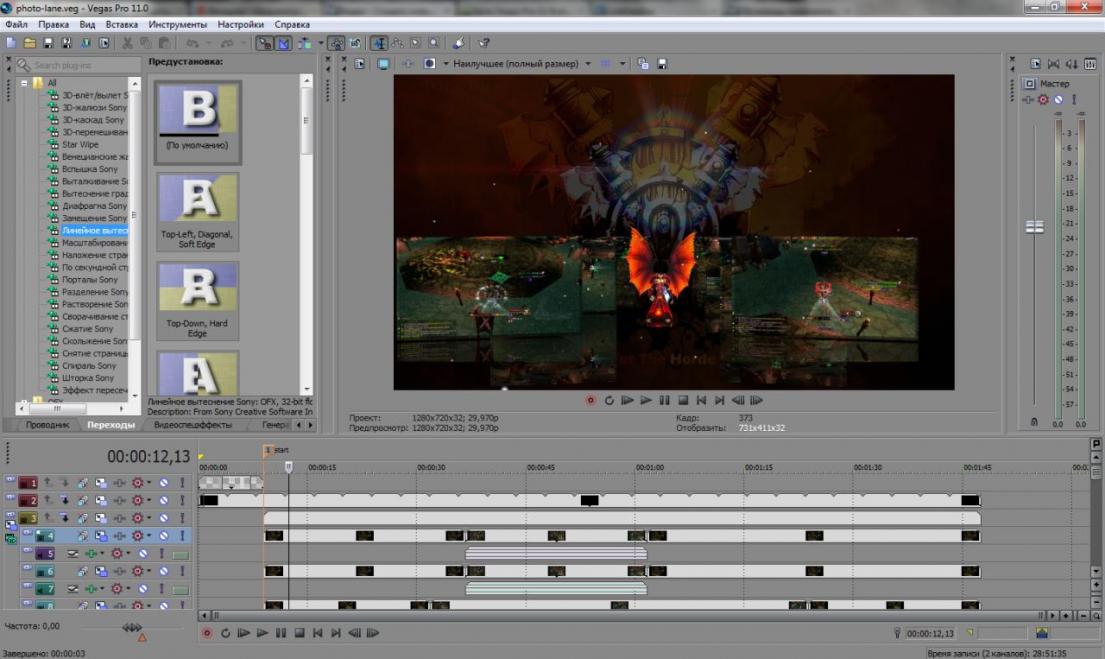
Task: Click the record button under the timeline
Action: click(x=207, y=633)
